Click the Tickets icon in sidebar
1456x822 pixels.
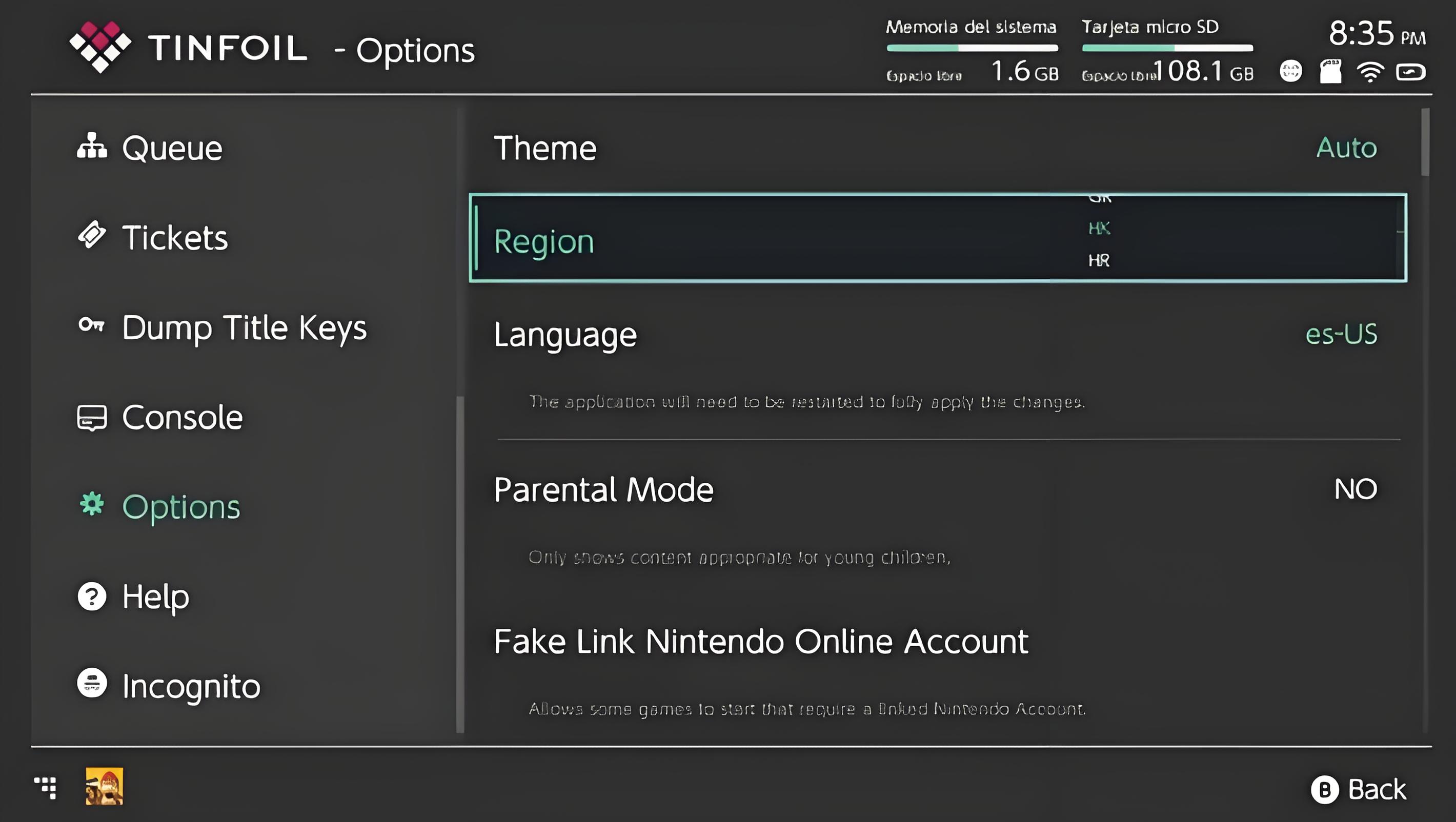(92, 234)
